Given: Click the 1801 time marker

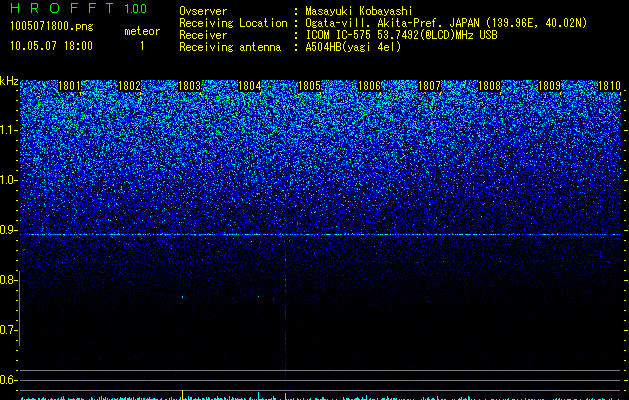Looking at the screenshot, I should pos(70,86).
